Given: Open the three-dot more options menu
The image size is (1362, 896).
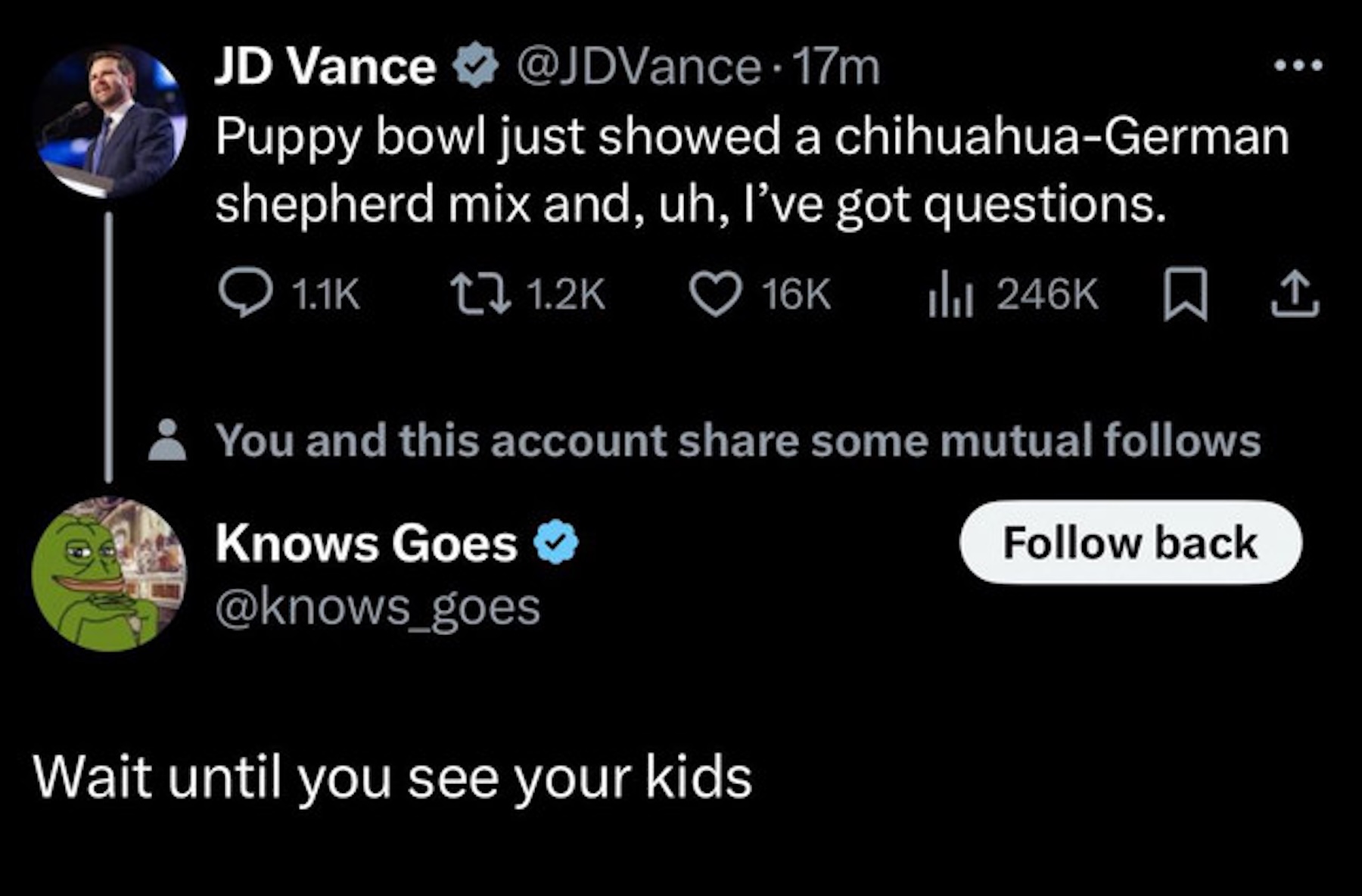Looking at the screenshot, I should tap(1298, 66).
